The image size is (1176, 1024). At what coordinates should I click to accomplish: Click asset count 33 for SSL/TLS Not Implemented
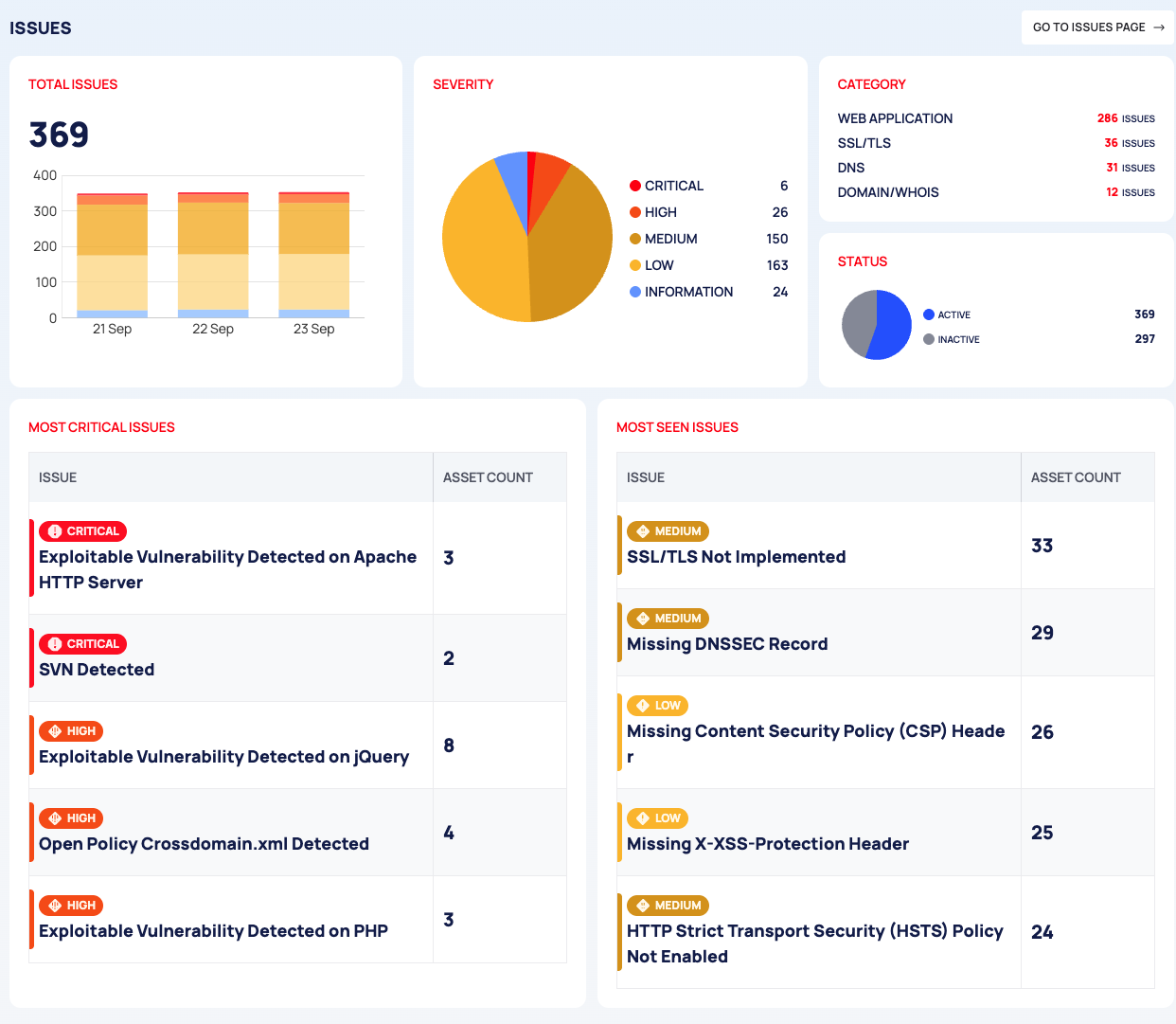pos(1042,546)
